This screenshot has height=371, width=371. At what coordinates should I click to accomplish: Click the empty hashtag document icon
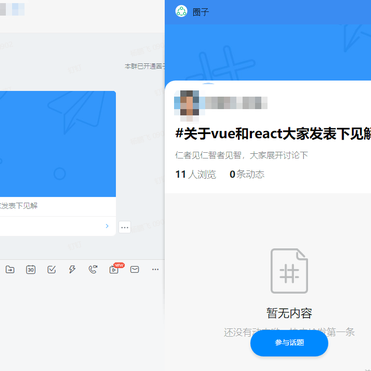289,271
